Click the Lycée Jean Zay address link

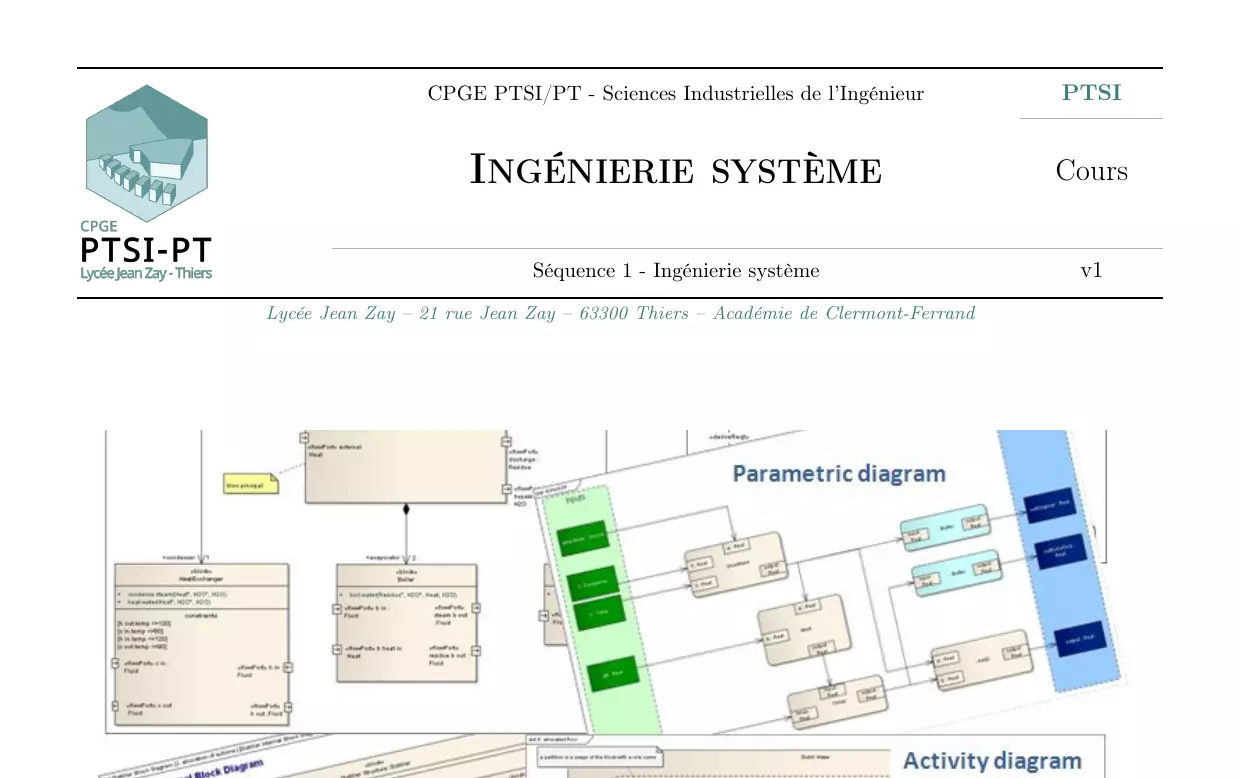(620, 313)
